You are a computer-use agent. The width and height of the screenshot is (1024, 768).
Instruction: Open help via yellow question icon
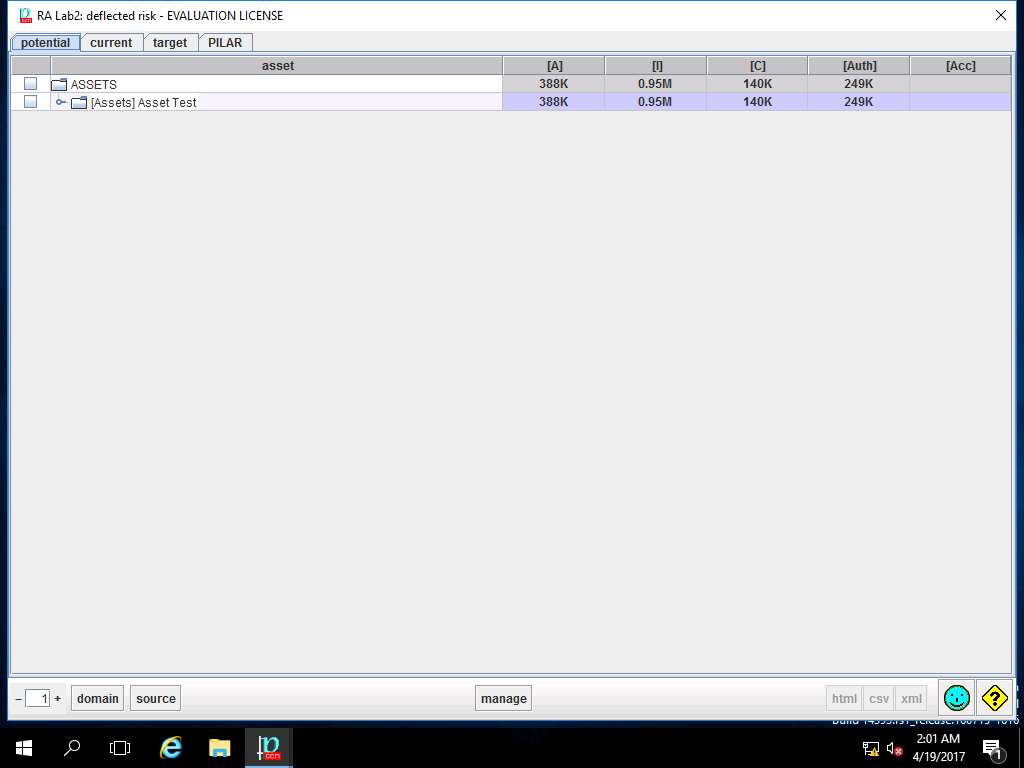pos(994,698)
